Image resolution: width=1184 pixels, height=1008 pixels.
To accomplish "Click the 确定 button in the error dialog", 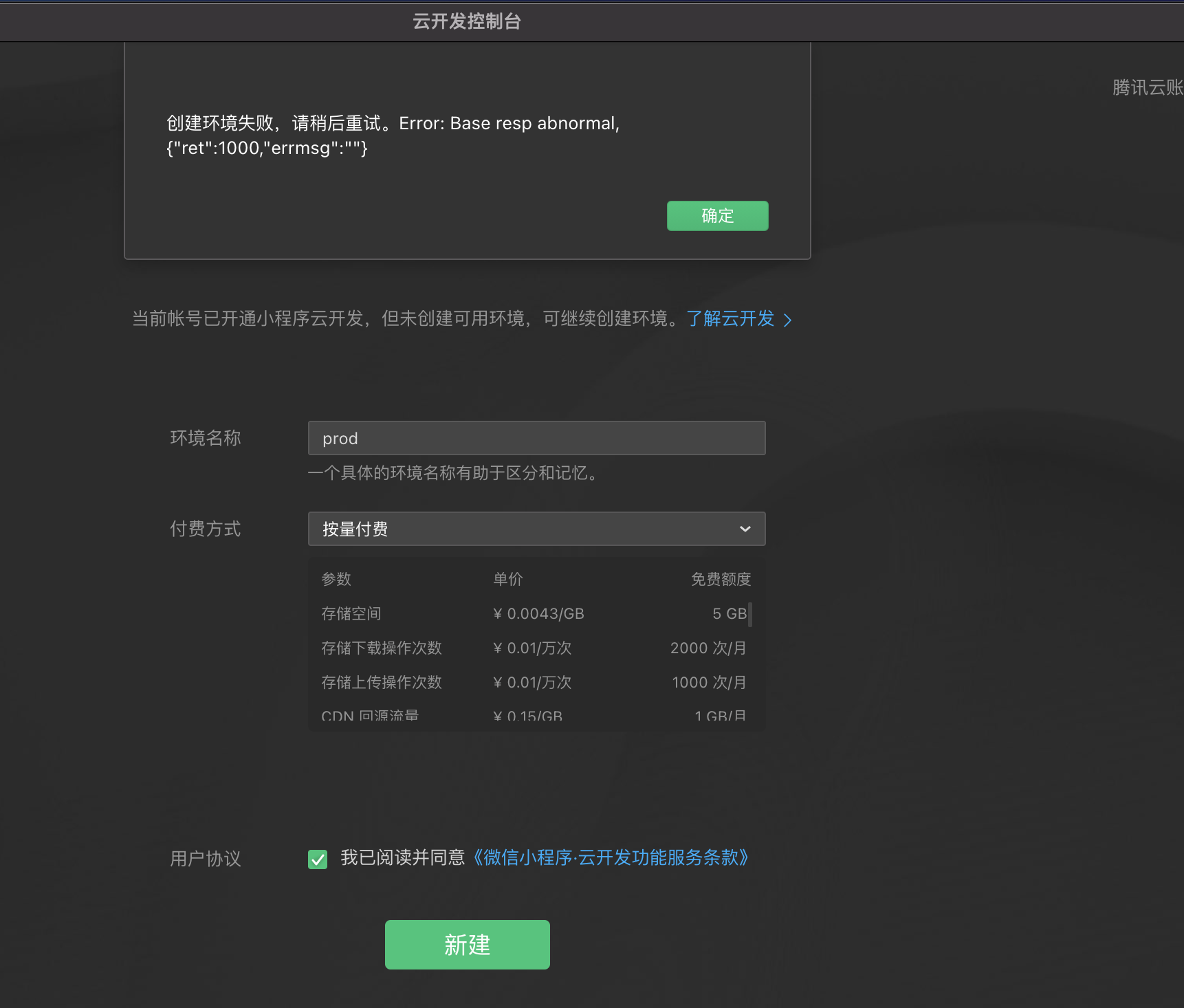I will 717,216.
